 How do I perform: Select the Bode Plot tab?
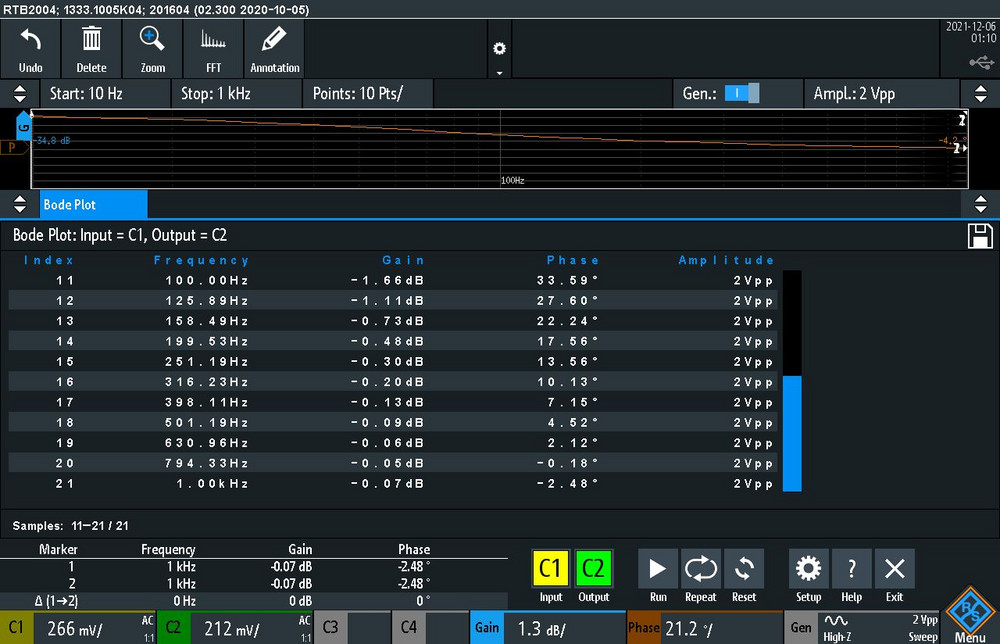[93, 205]
